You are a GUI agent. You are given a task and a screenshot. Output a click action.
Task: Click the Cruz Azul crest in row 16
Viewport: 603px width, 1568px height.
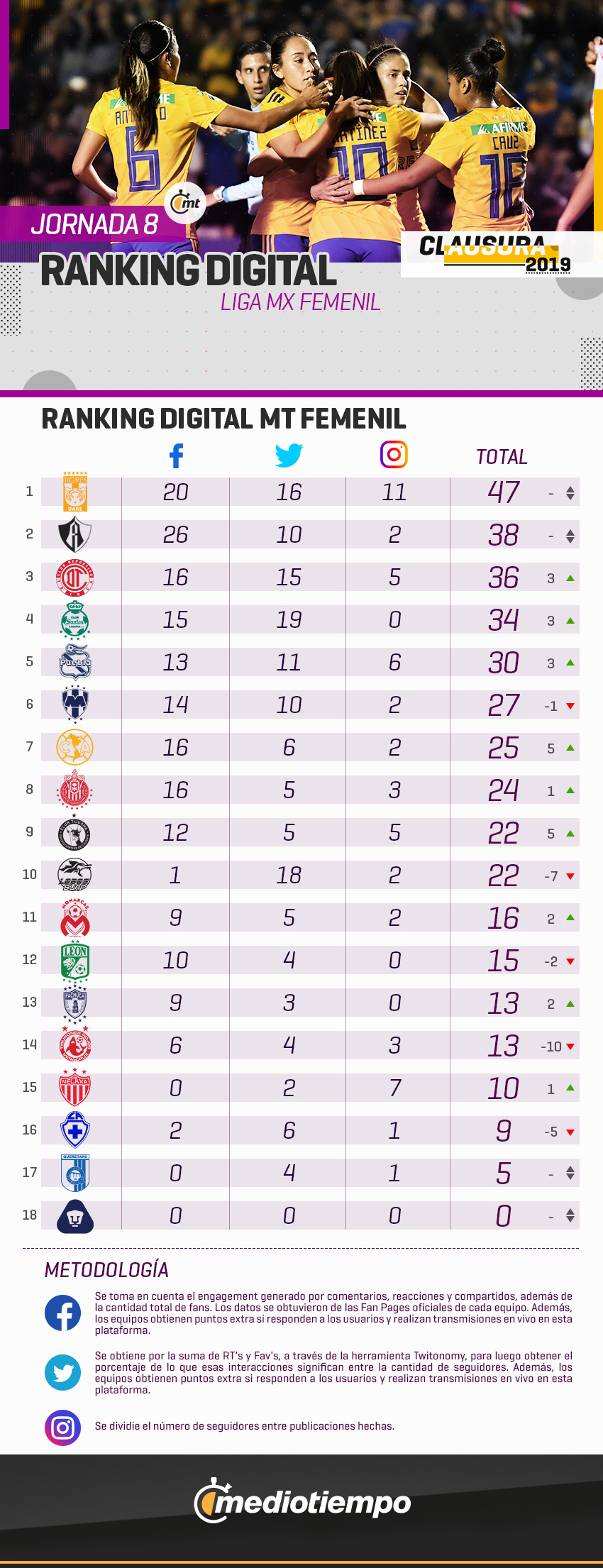[75, 1130]
